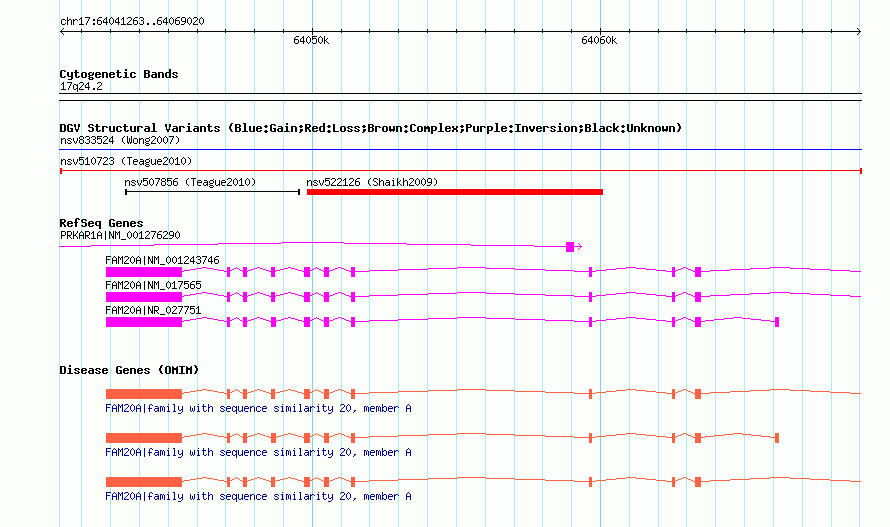890x527 pixels.
Task: Click the first OMIM FAM20A description link
Action: [258, 408]
